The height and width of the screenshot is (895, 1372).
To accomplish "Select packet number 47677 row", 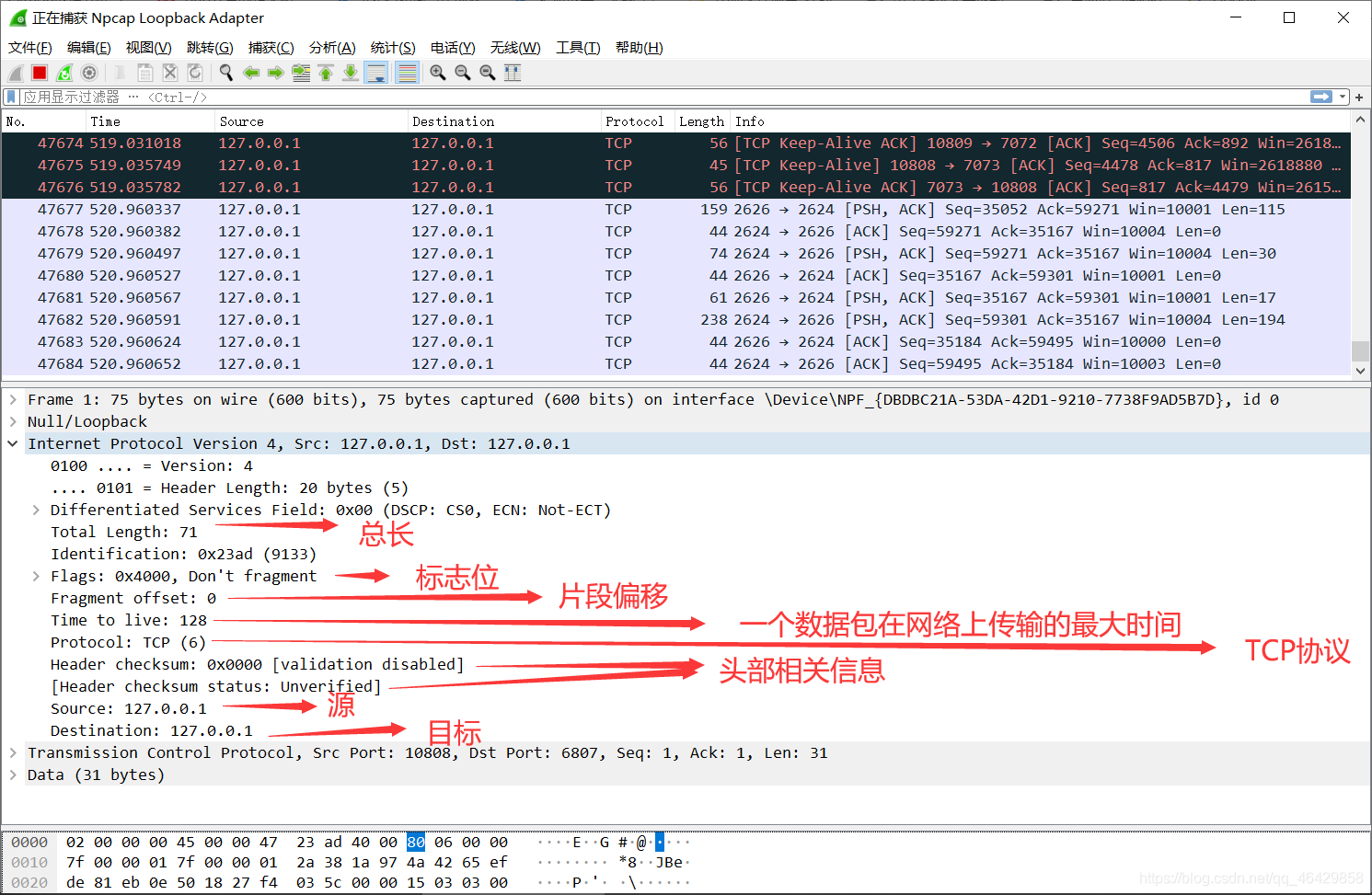I will pyautogui.click(x=676, y=210).
